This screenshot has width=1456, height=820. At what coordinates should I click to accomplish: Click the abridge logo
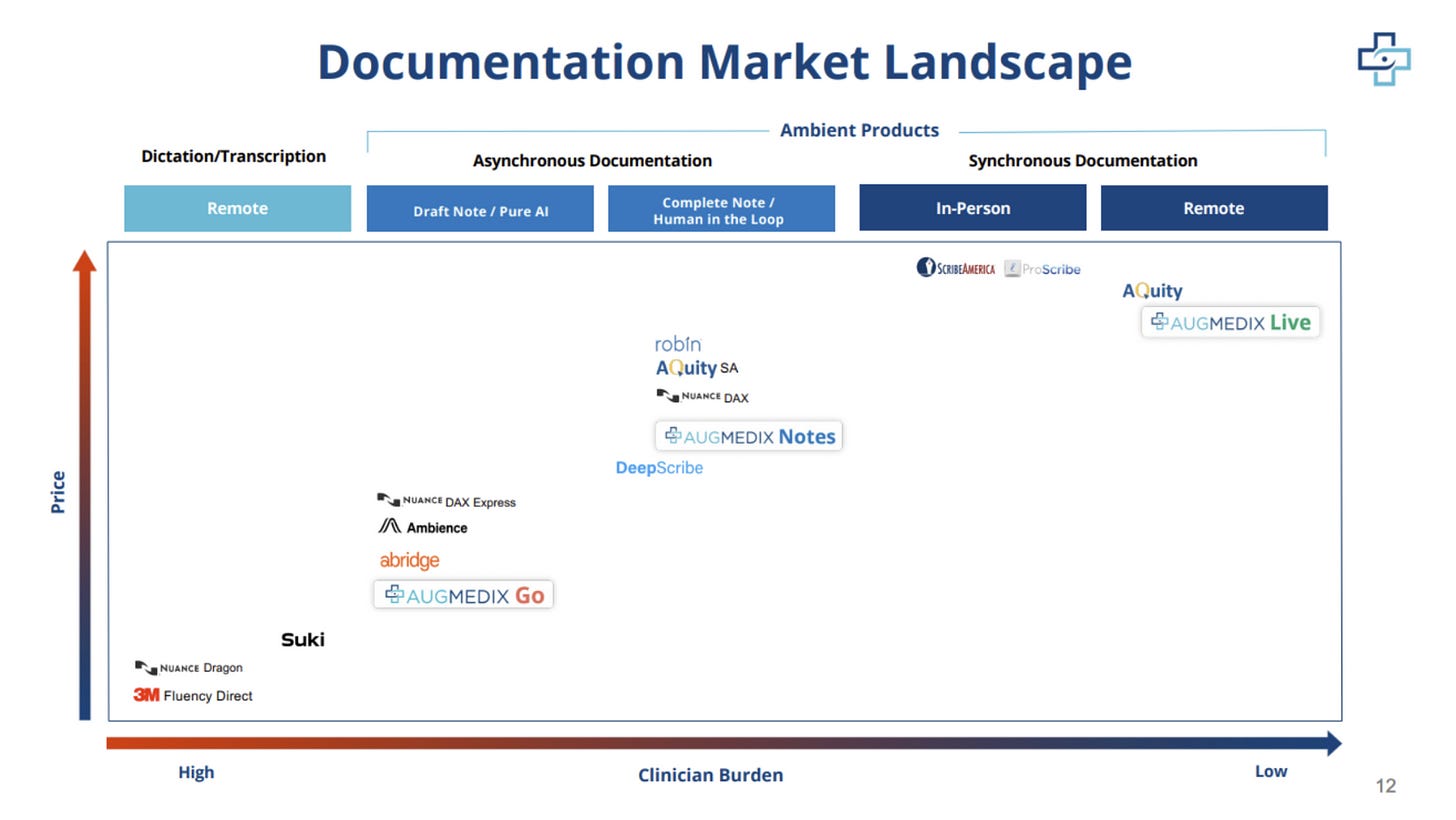click(x=409, y=560)
